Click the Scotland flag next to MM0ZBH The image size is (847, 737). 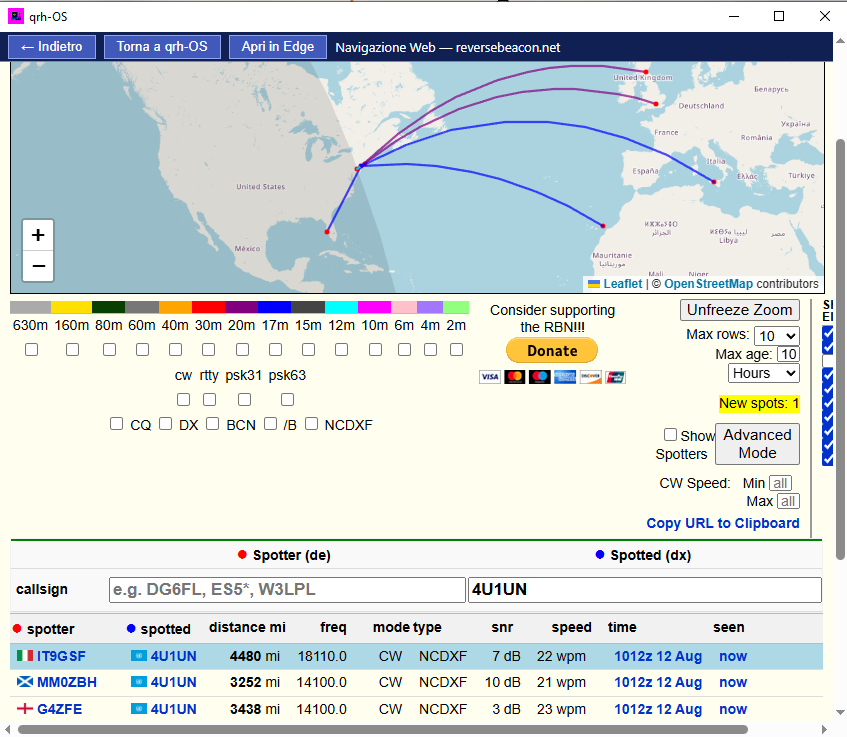pyautogui.click(x=25, y=682)
